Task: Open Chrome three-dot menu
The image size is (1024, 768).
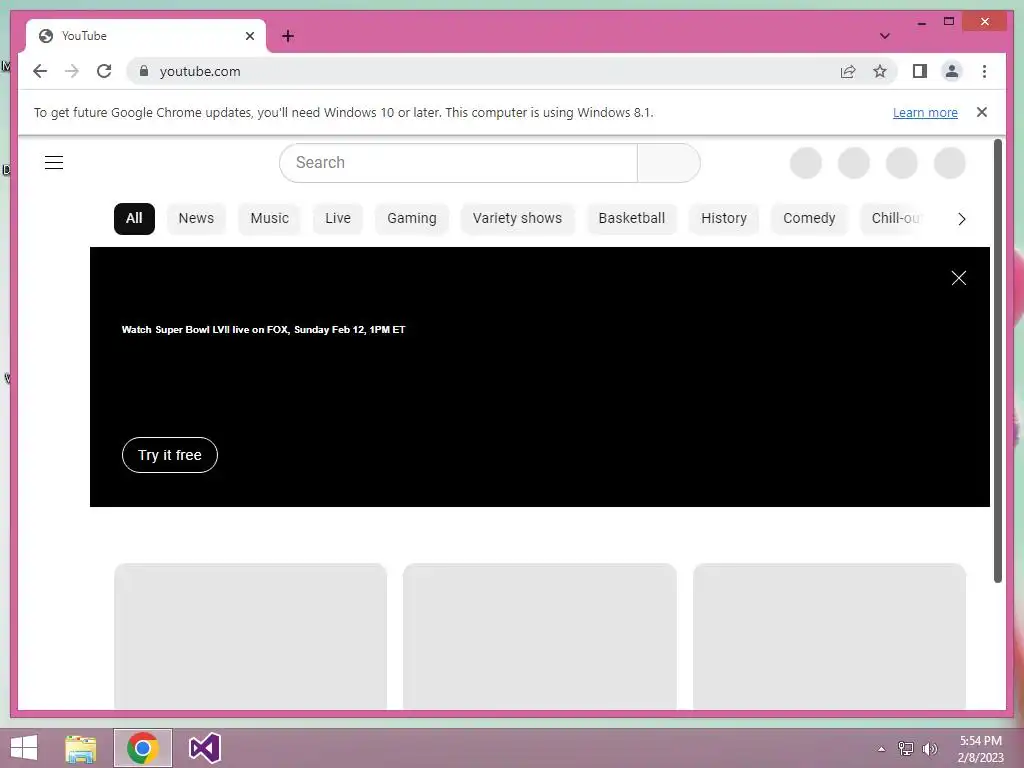Action: (984, 71)
